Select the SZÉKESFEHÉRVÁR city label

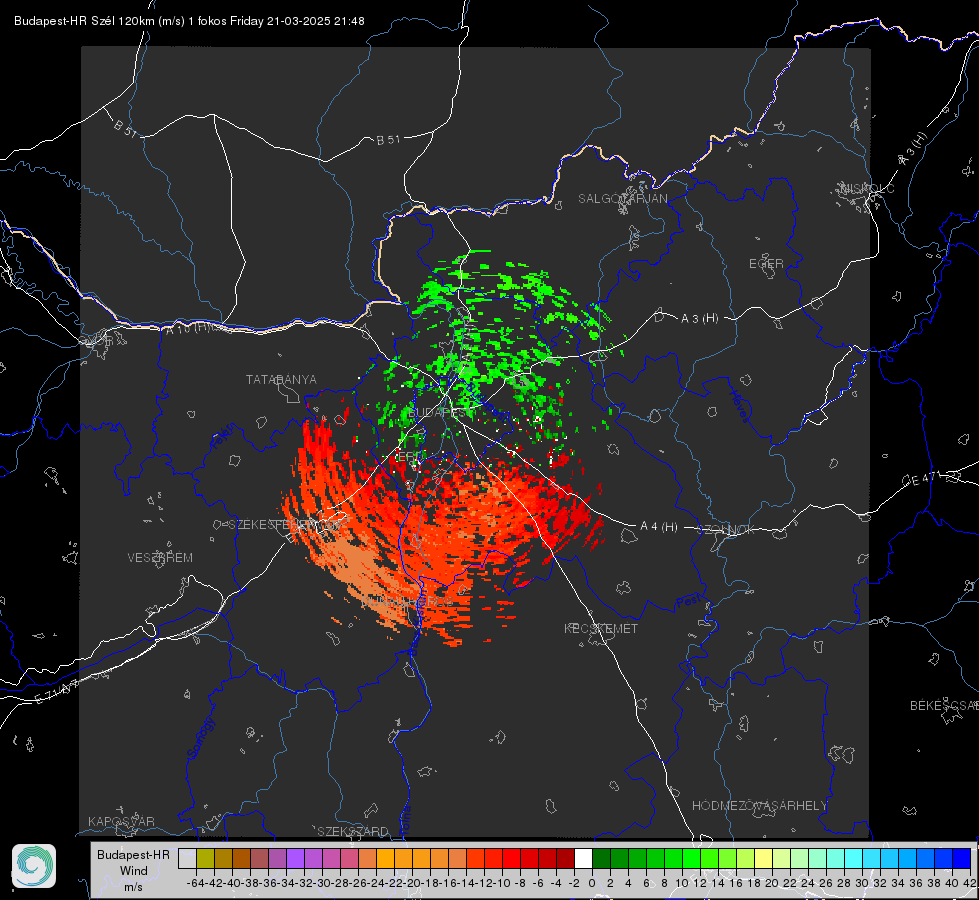coord(286,525)
